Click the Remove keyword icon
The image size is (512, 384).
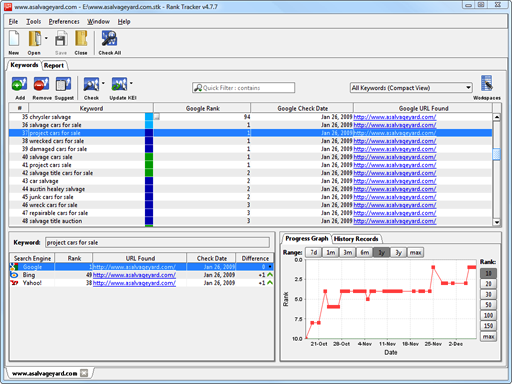pos(41,84)
